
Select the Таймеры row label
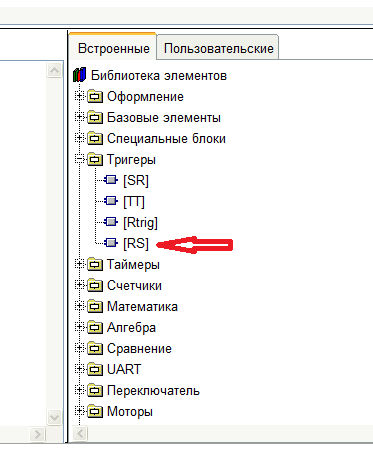pyautogui.click(x=133, y=265)
